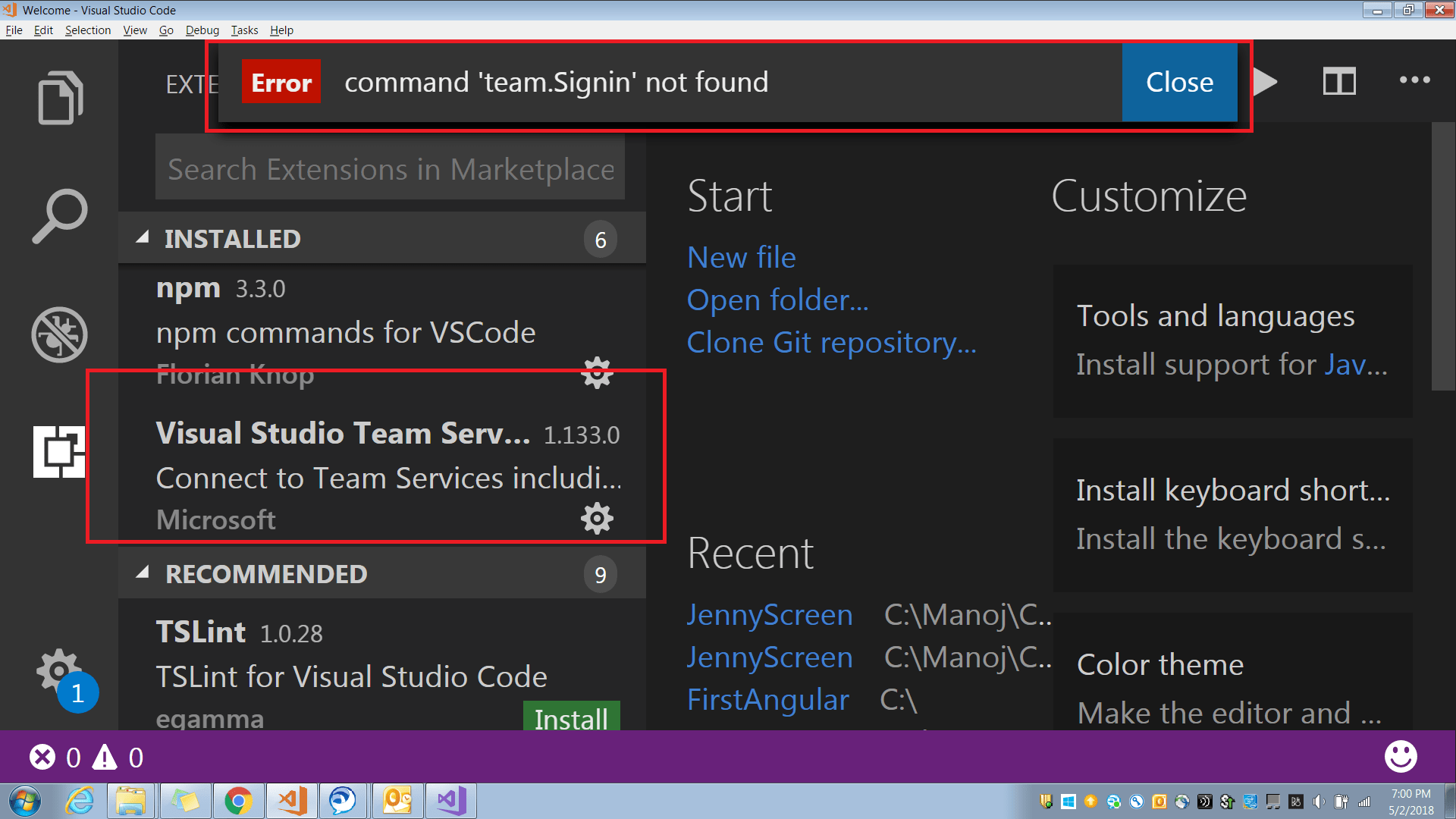Open the editor more actions menu
Image resolution: width=1456 pixels, height=819 pixels.
[x=1415, y=81]
